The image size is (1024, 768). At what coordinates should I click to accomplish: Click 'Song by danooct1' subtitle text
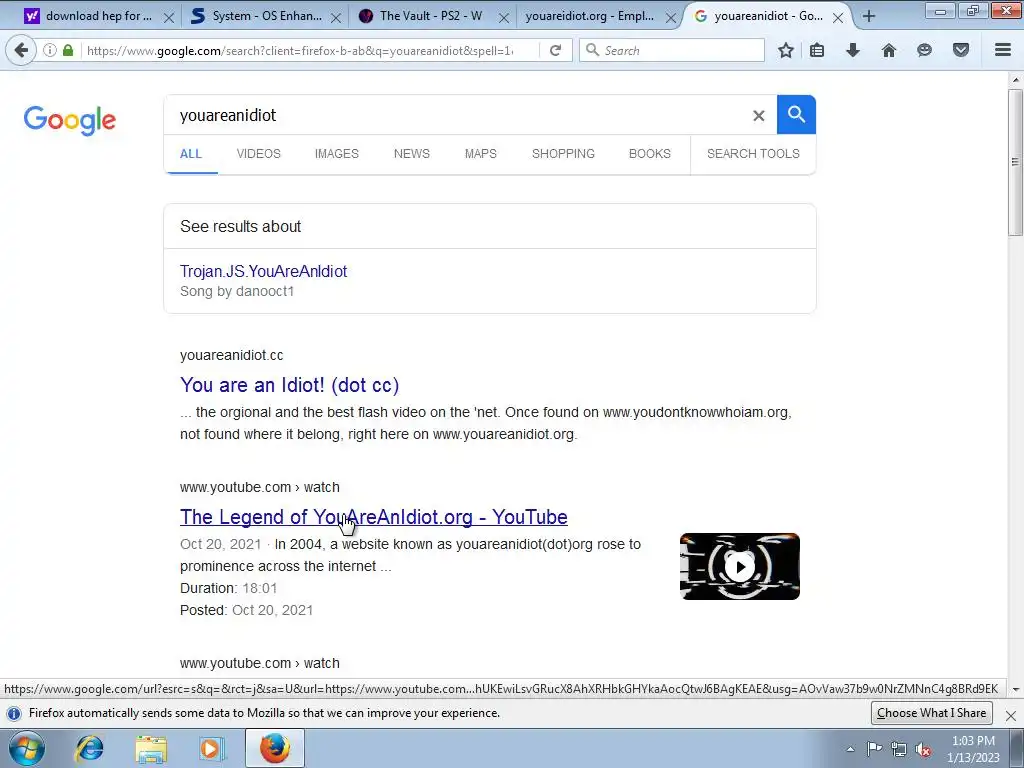[237, 291]
